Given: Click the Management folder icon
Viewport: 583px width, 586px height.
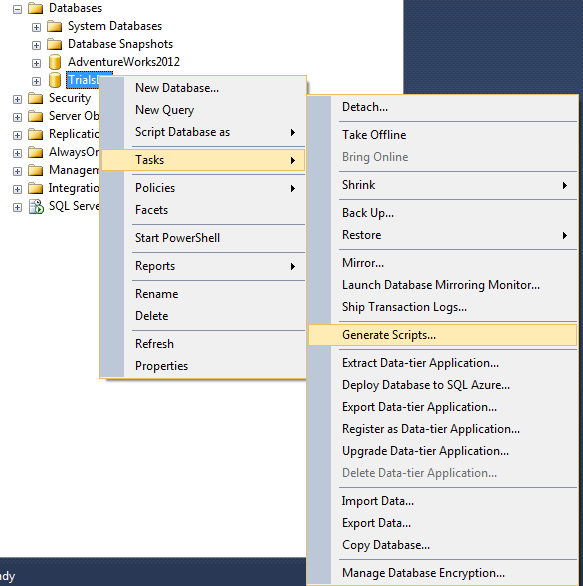Looking at the screenshot, I should pyautogui.click(x=36, y=170).
